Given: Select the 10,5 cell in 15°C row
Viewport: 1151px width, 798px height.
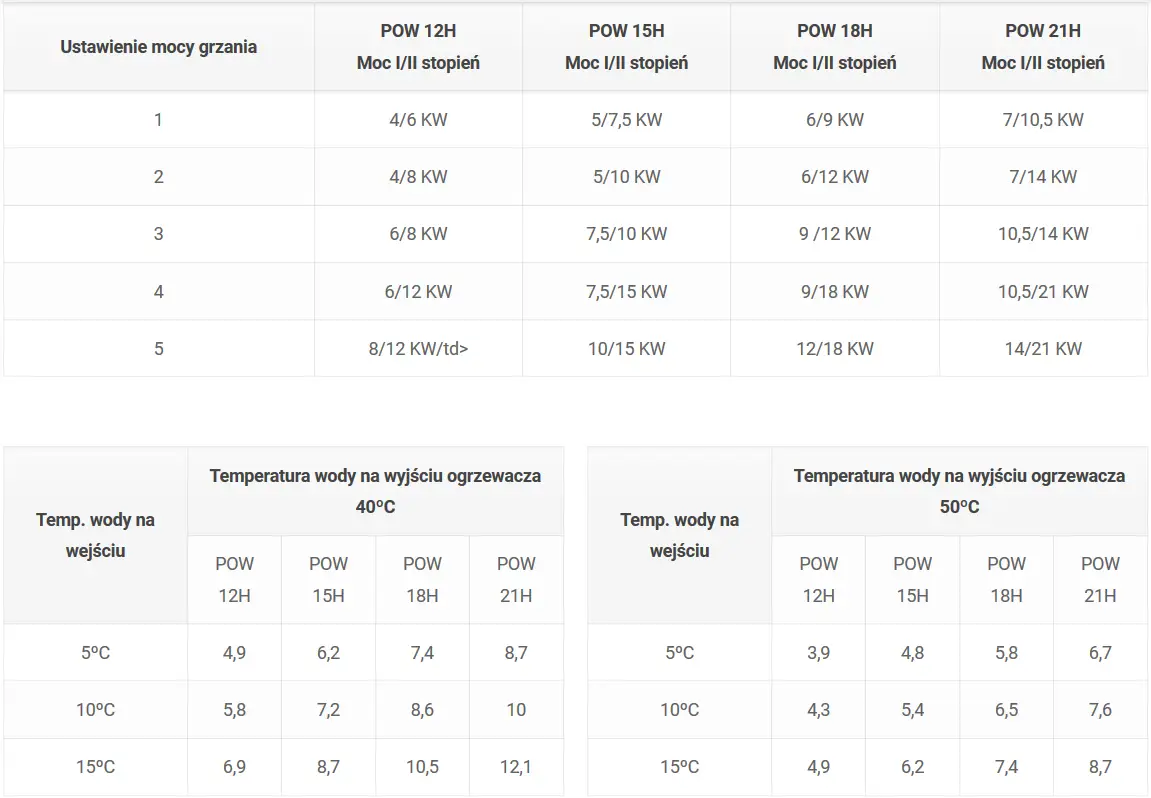Looking at the screenshot, I should click(x=422, y=767).
